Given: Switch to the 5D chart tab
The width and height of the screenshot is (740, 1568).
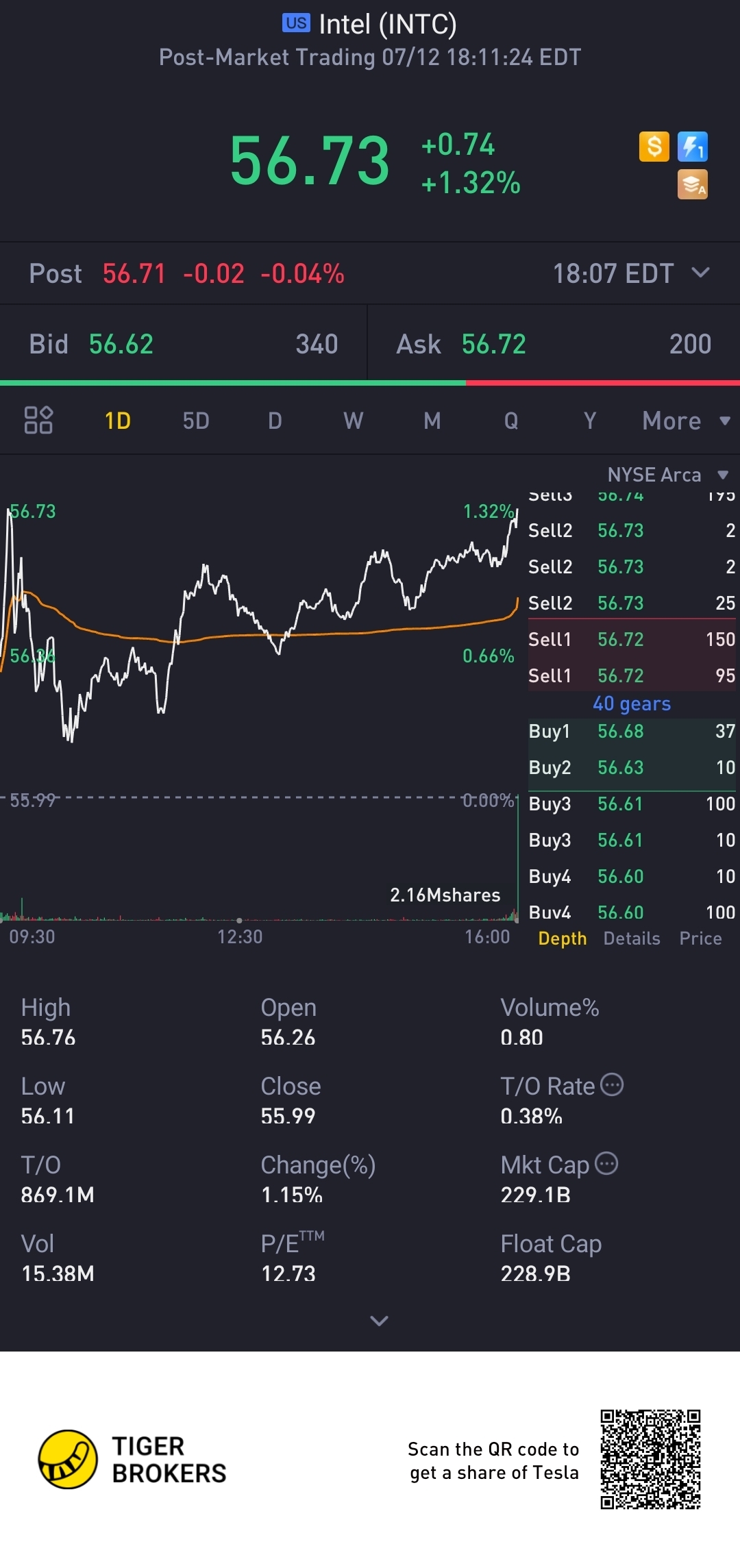Looking at the screenshot, I should coord(196,421).
